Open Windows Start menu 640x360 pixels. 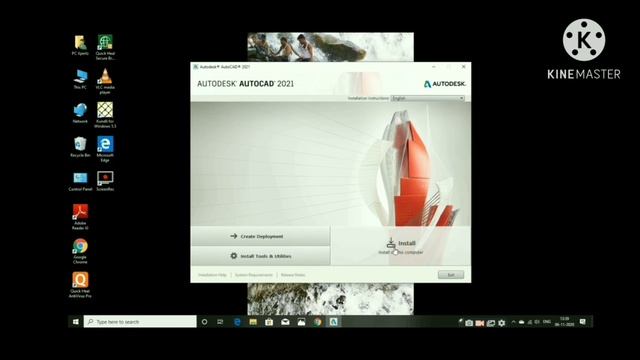[x=76, y=322]
